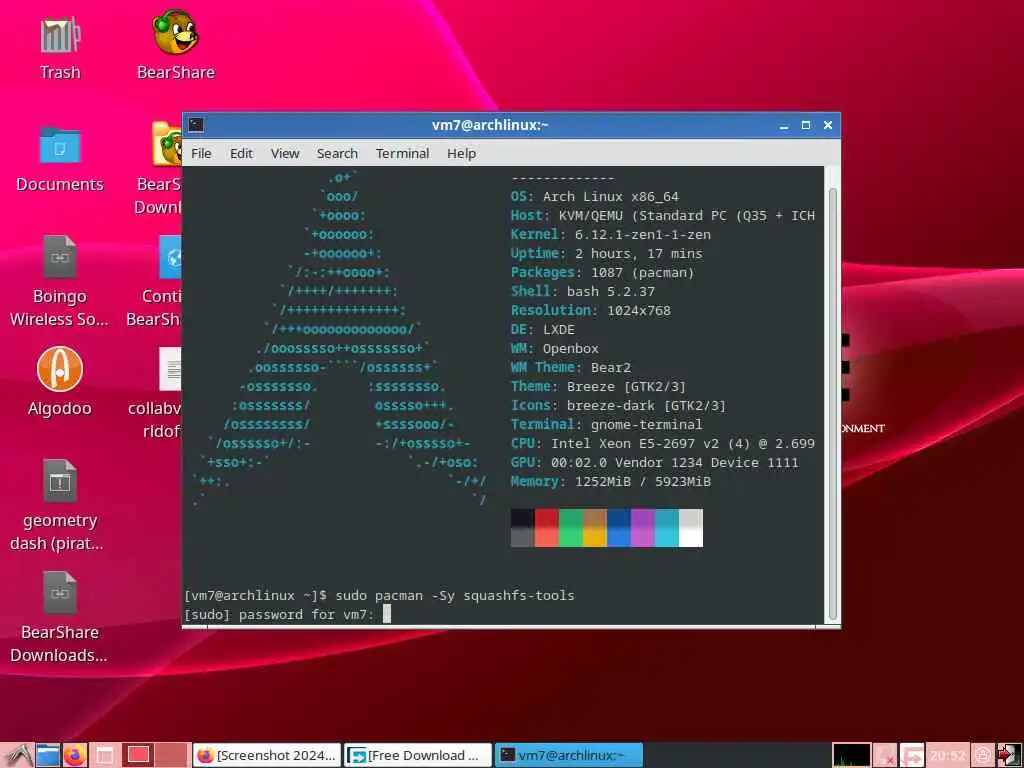The image size is (1024, 768).
Task: Click the 'sudo pacman -Sy squashfs-tools' command
Action: click(455, 596)
